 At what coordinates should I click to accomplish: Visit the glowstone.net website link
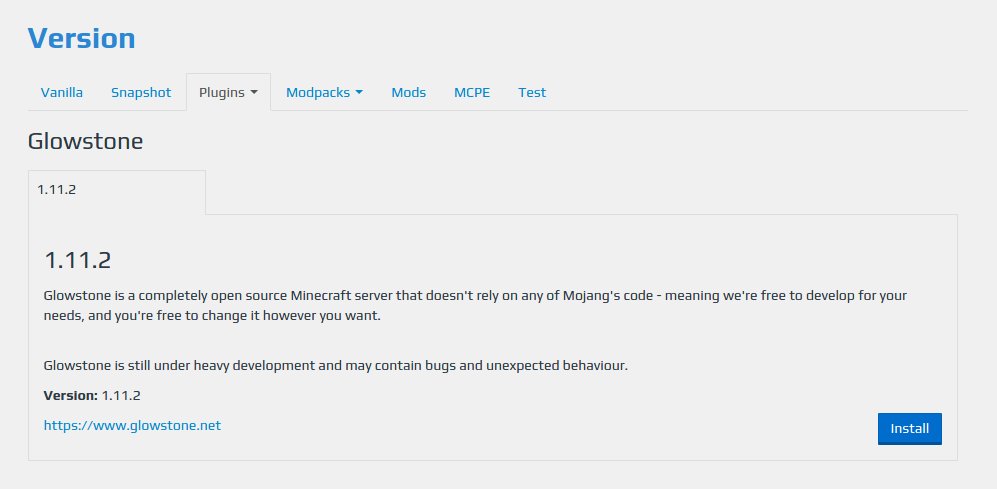132,425
